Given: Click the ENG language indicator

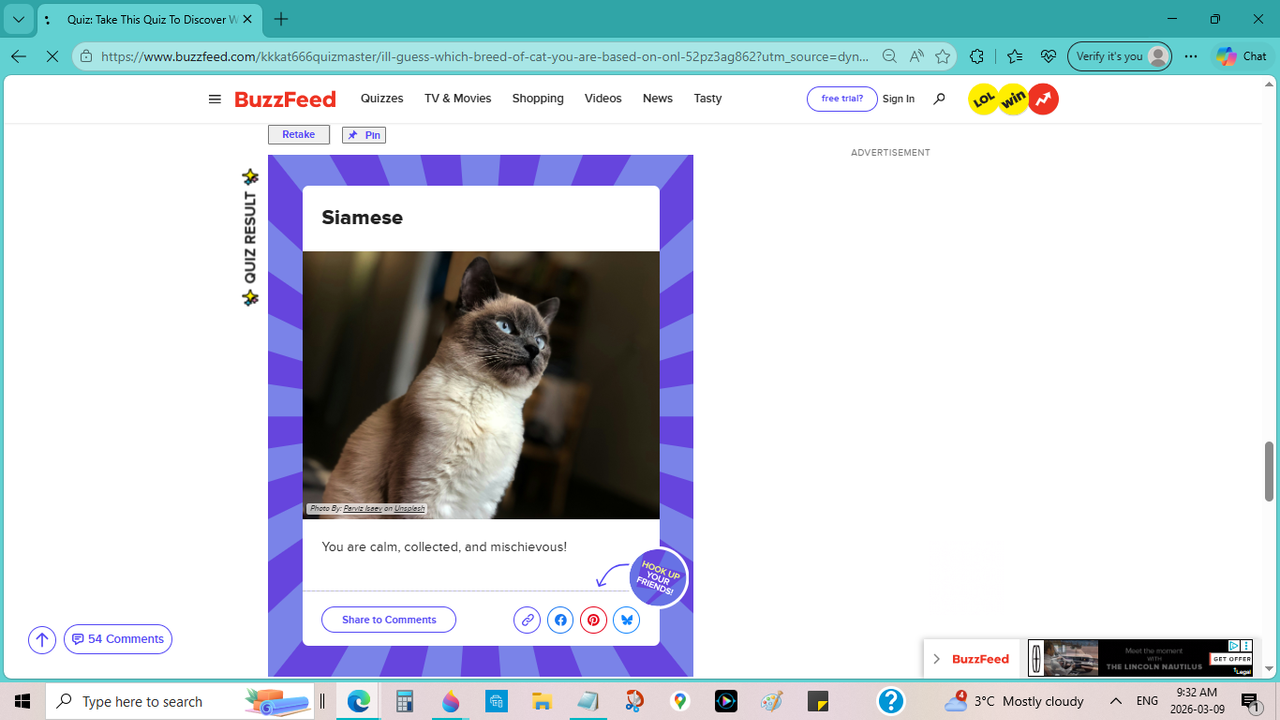Looking at the screenshot, I should (1147, 701).
